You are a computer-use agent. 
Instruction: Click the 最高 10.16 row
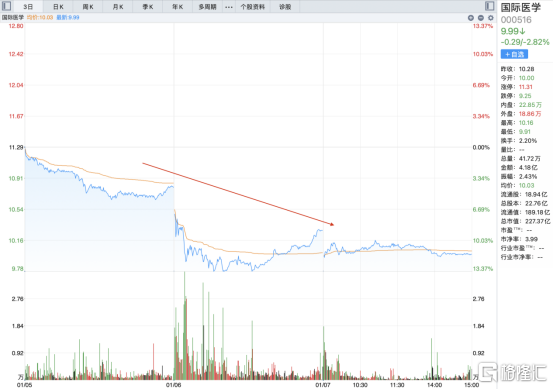pyautogui.click(x=517, y=123)
